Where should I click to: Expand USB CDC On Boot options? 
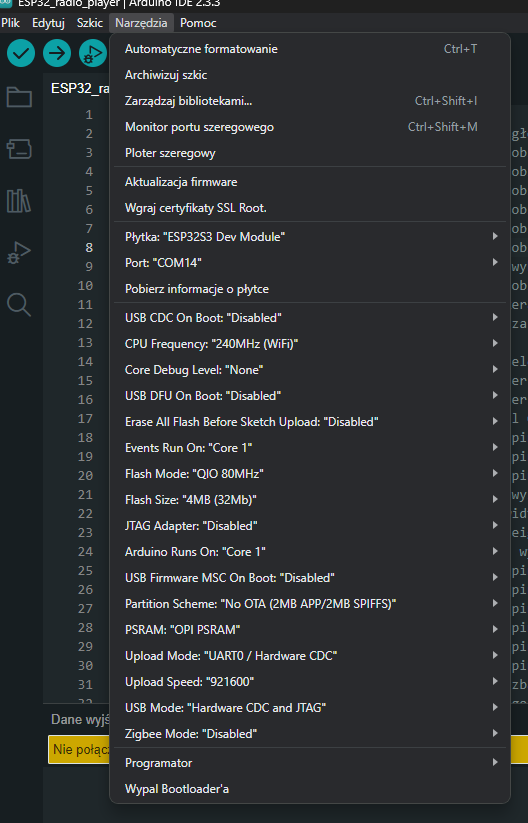[310, 318]
